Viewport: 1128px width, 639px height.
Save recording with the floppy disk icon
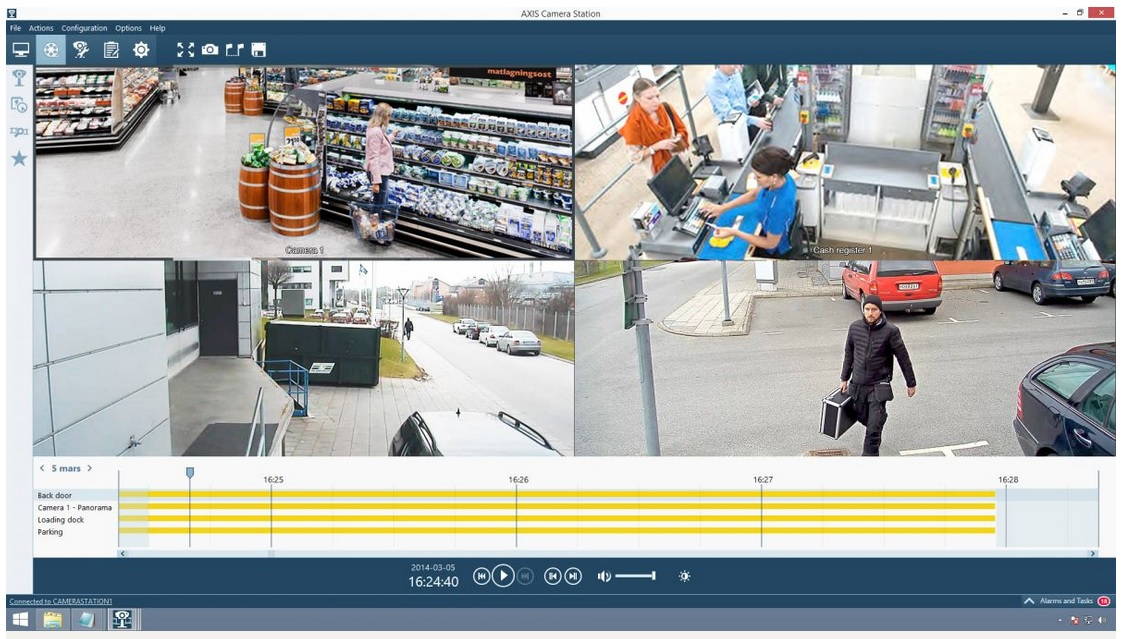(258, 49)
